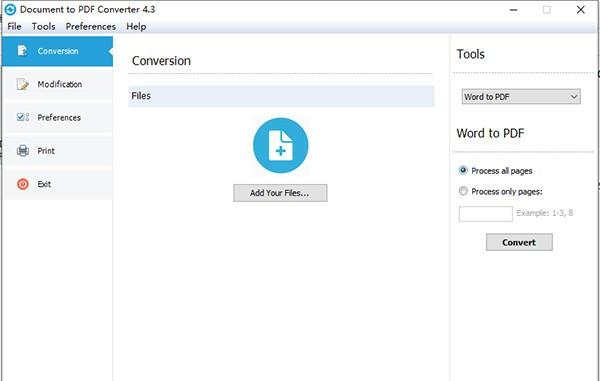
Task: Switch to the Modification sidebar tab
Action: click(57, 85)
